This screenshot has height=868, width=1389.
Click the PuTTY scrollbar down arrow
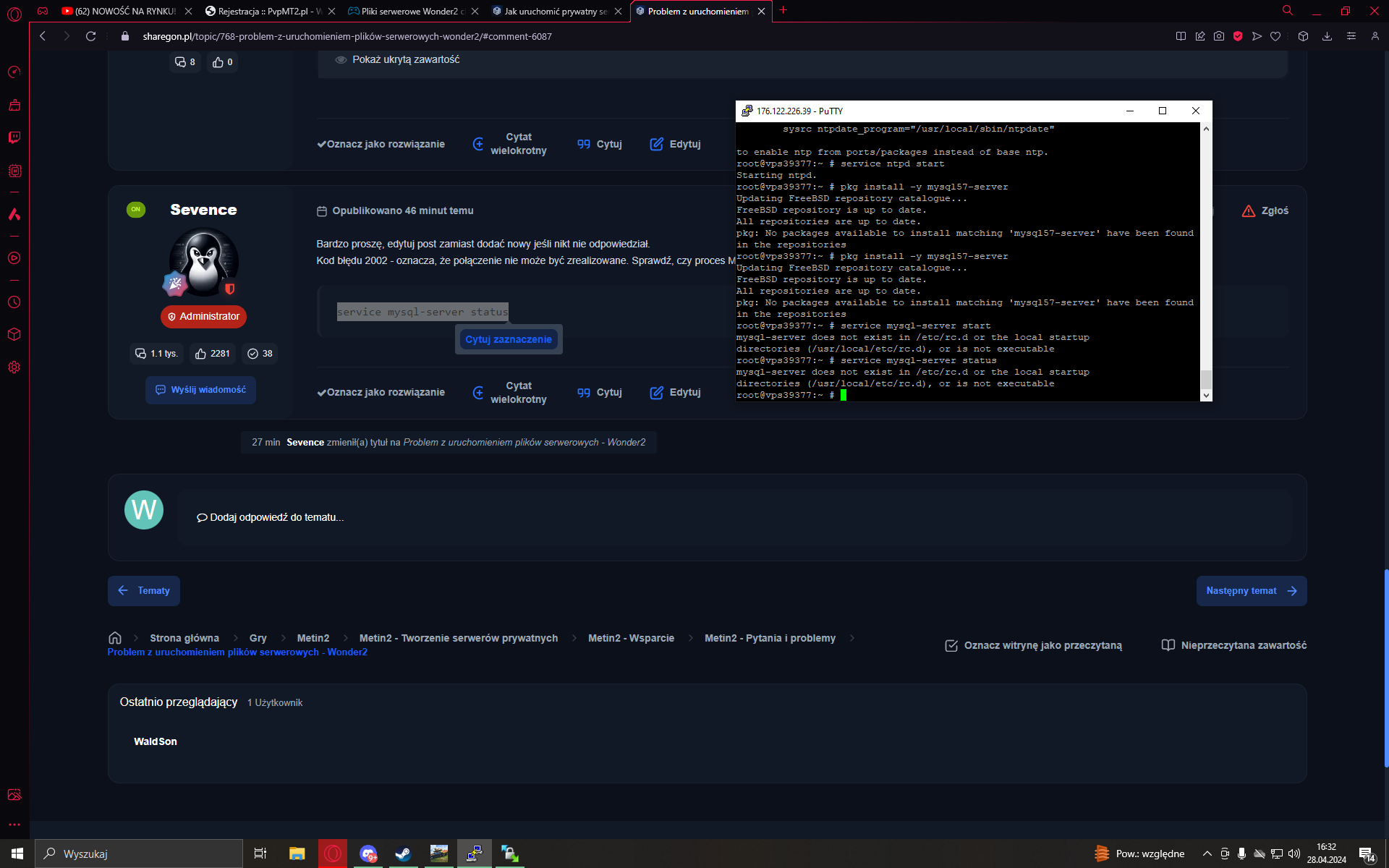1206,395
